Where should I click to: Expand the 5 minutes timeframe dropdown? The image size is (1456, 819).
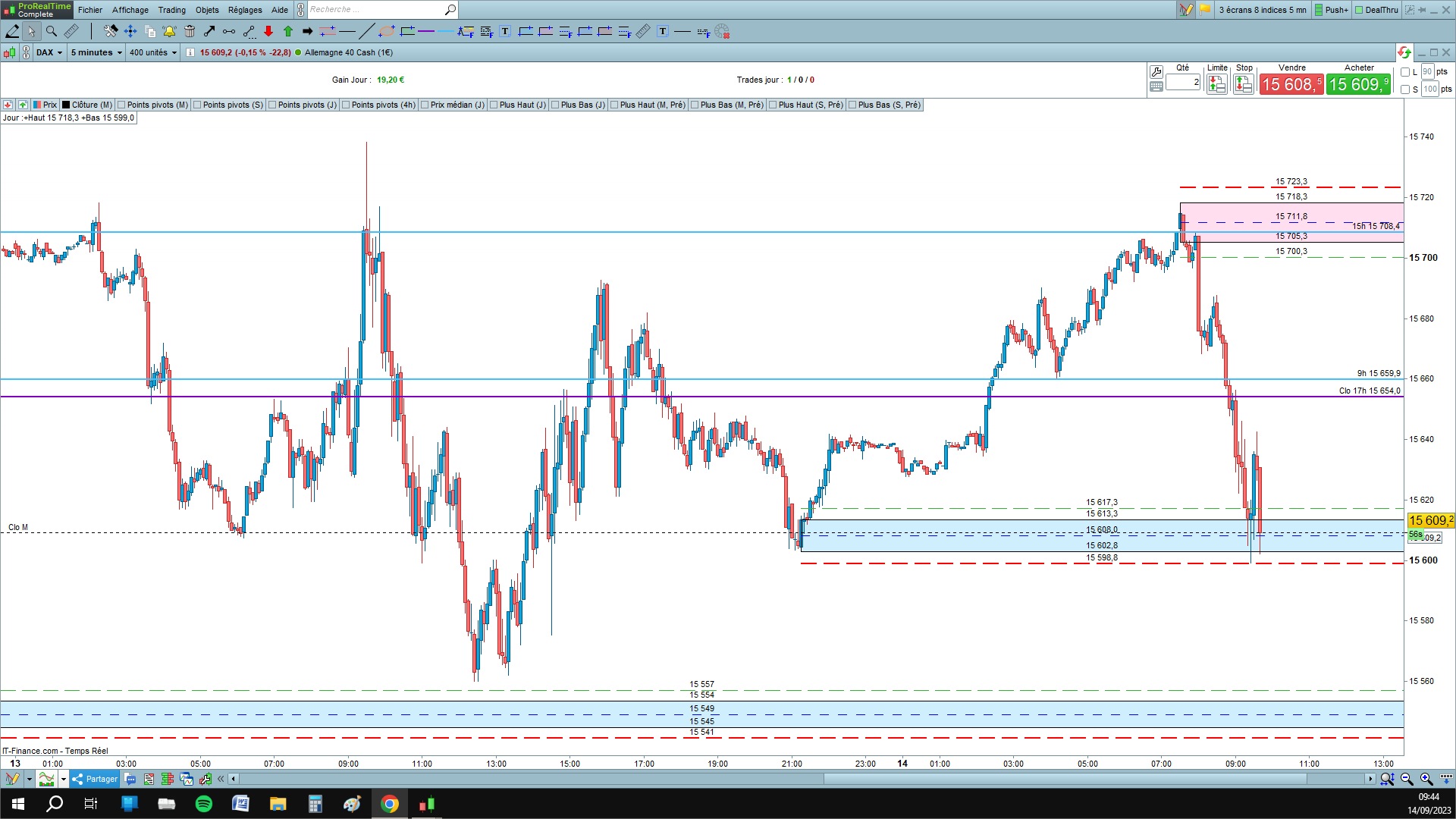click(x=96, y=52)
